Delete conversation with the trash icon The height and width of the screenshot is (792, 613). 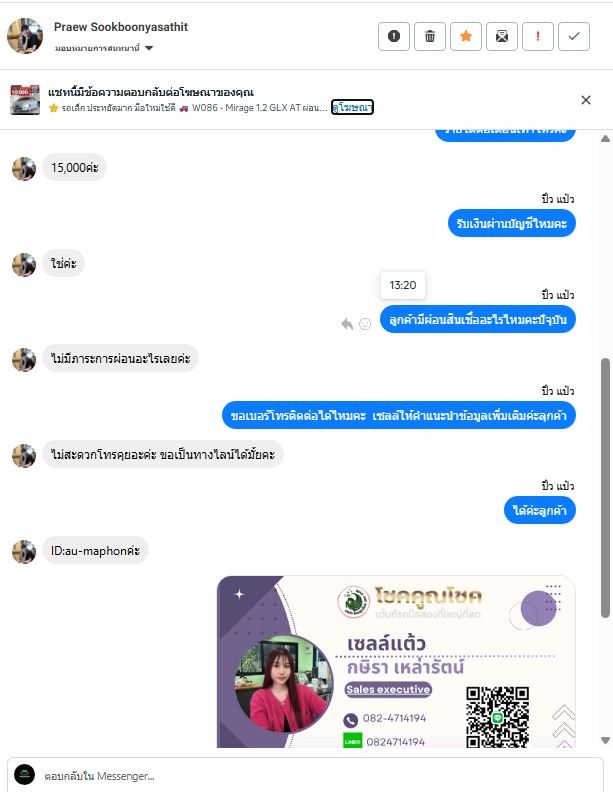point(430,36)
